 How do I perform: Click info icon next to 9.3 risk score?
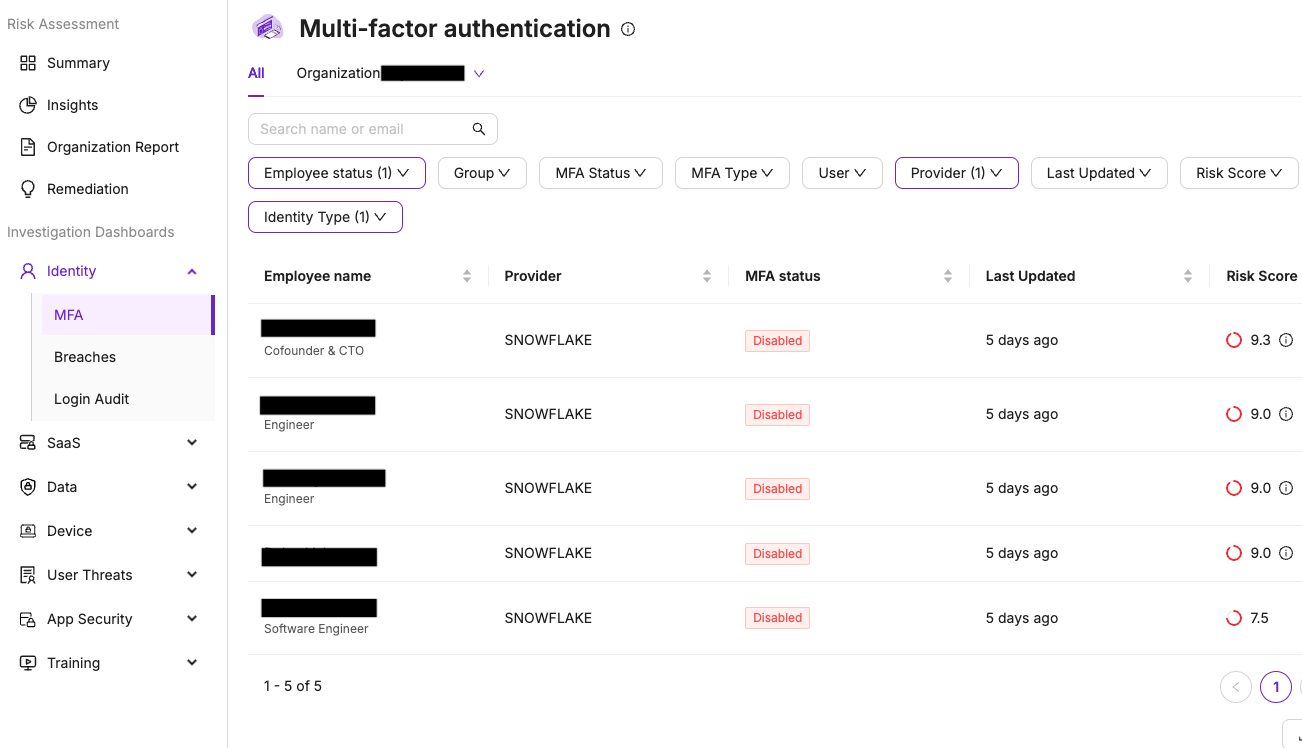coord(1286,340)
